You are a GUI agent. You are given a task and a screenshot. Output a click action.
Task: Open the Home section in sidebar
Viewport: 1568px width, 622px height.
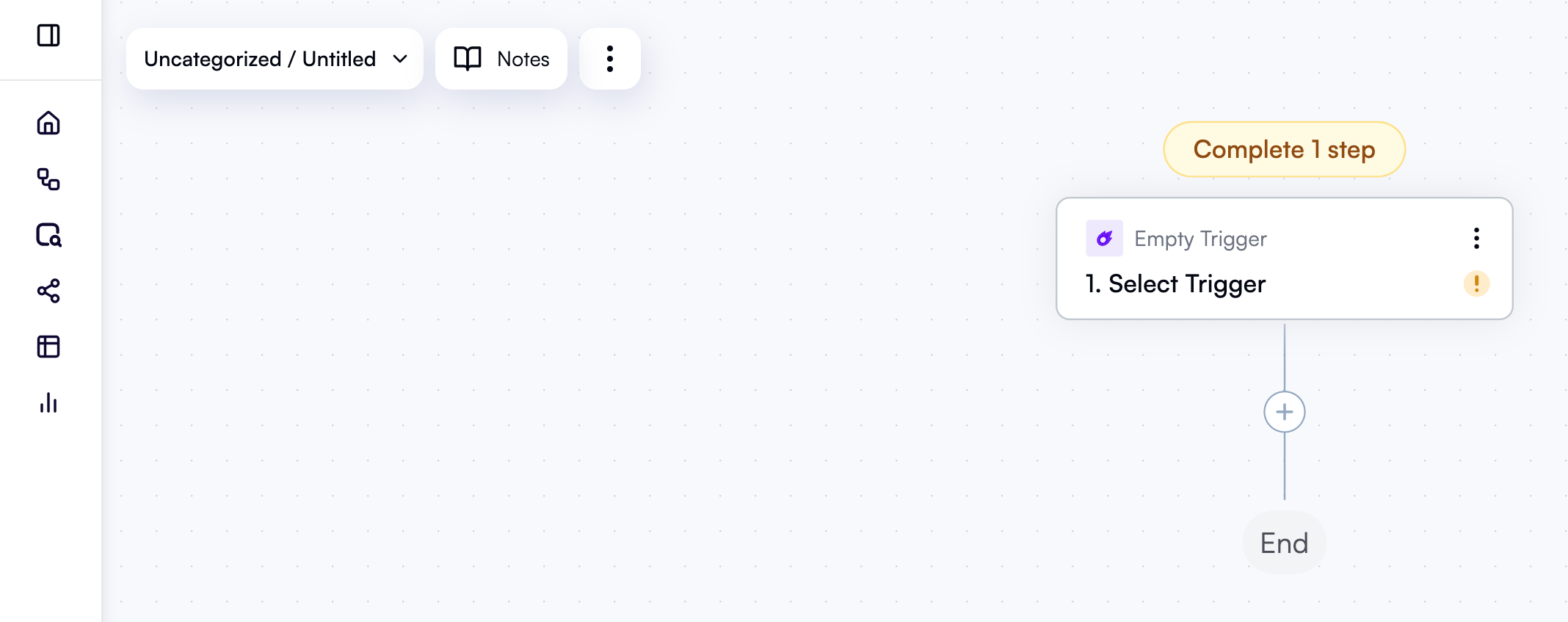(x=48, y=123)
